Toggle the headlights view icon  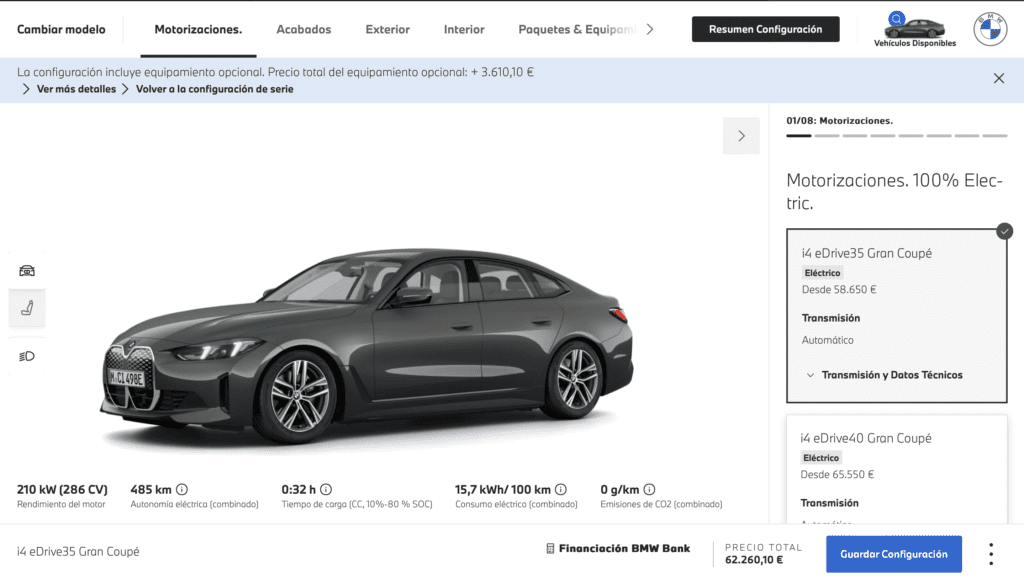click(27, 356)
